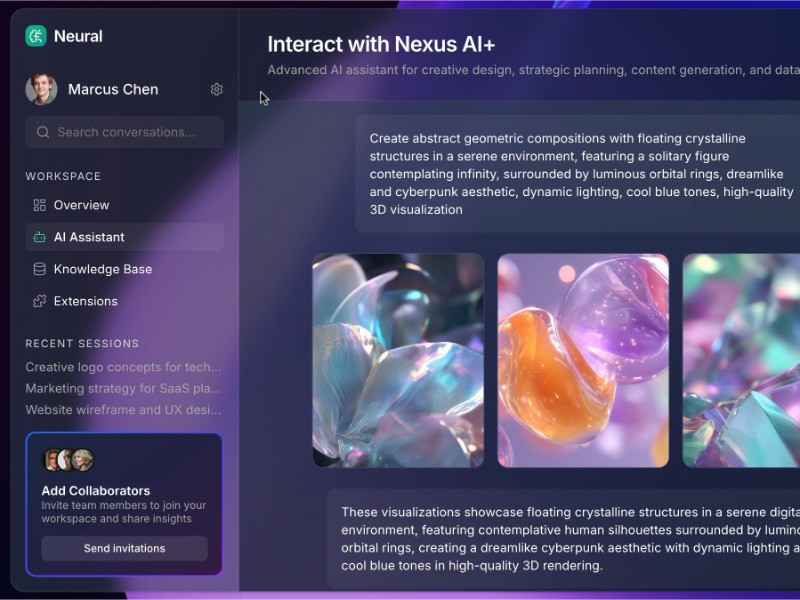Click the Knowledge Base database icon
Viewport: 800px width, 600px height.
pyautogui.click(x=39, y=269)
